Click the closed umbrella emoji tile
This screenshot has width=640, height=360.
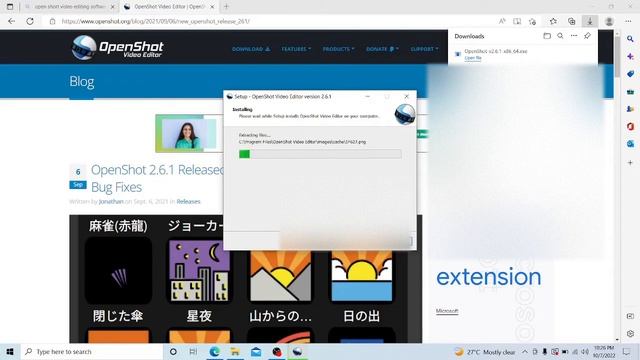[118, 271]
